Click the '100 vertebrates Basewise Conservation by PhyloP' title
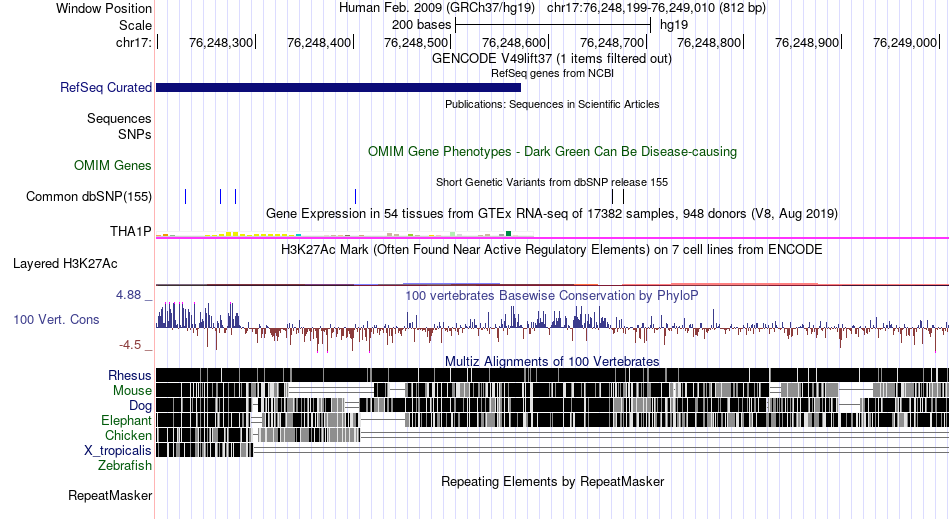This screenshot has height=519, width=950. [552, 296]
